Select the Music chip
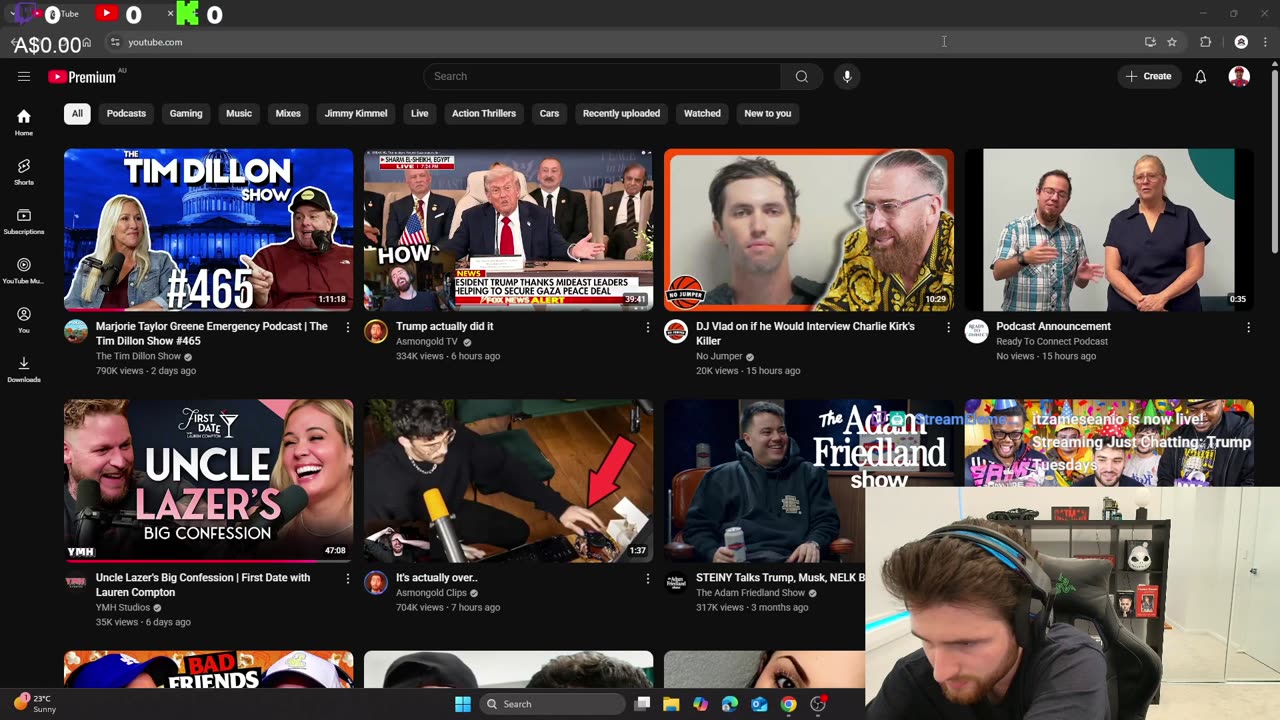This screenshot has height=720, width=1280. (x=239, y=113)
